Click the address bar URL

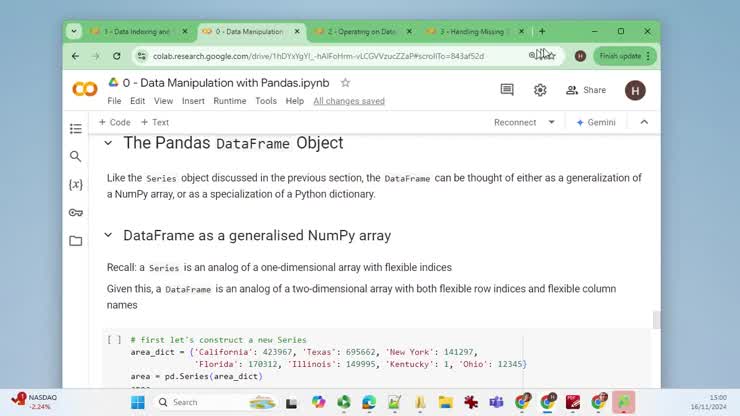coord(318,56)
